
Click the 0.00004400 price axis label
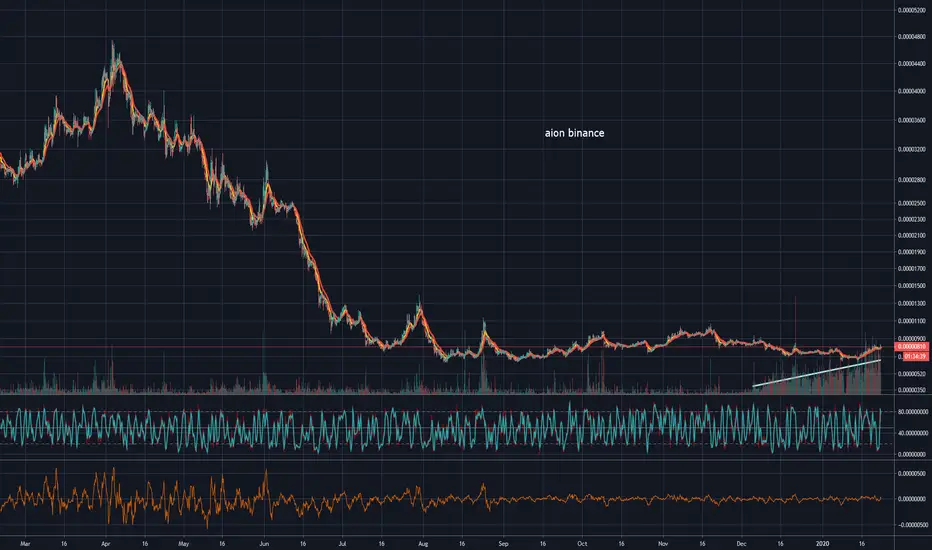[912, 64]
